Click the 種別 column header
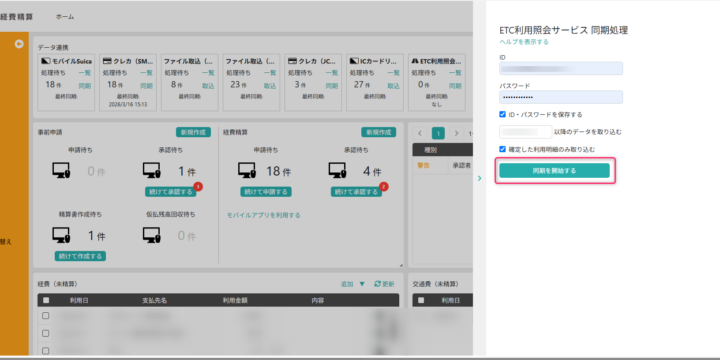720x360 pixels. [430, 150]
